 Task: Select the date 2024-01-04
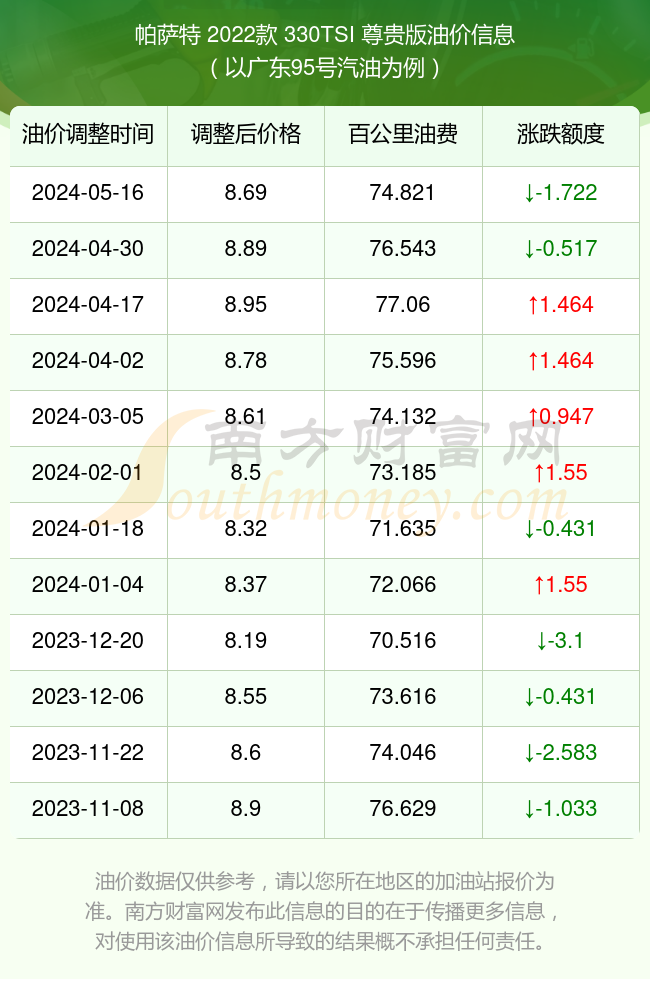pos(88,585)
